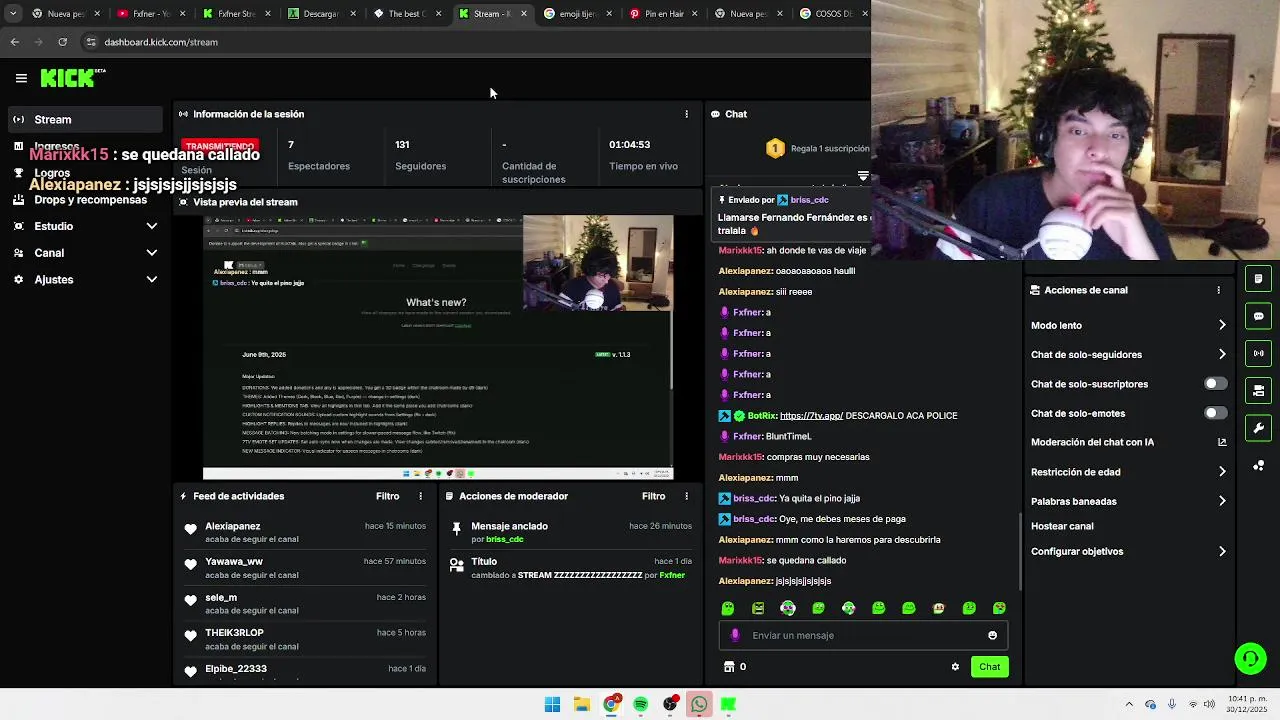Screen dimensions: 1280x720
Task: Open File Explorer from the taskbar
Action: (x=581, y=704)
